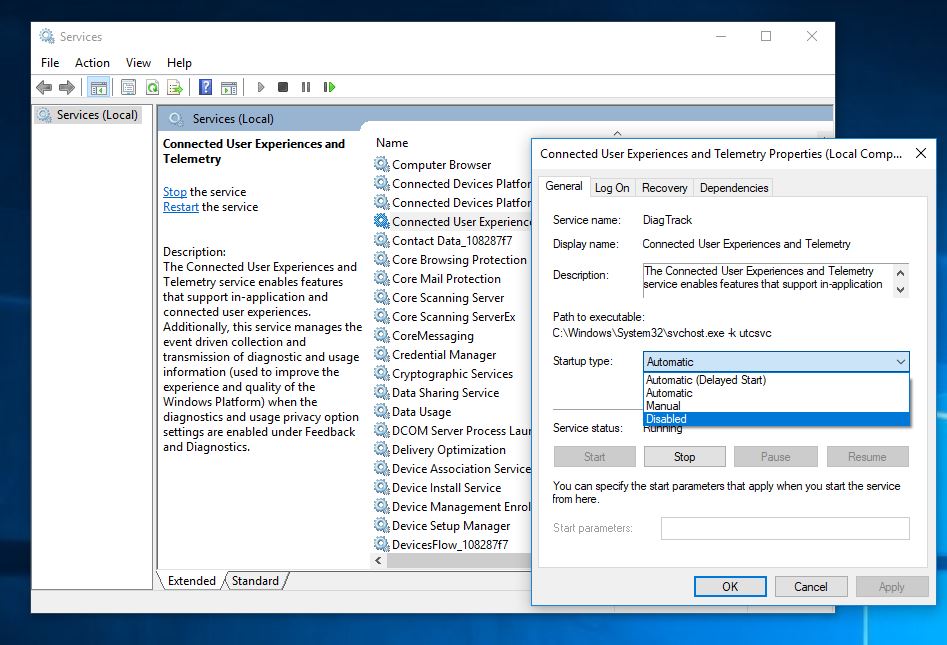Select Credential Manager in the services list
The height and width of the screenshot is (645, 947).
[x=444, y=355]
